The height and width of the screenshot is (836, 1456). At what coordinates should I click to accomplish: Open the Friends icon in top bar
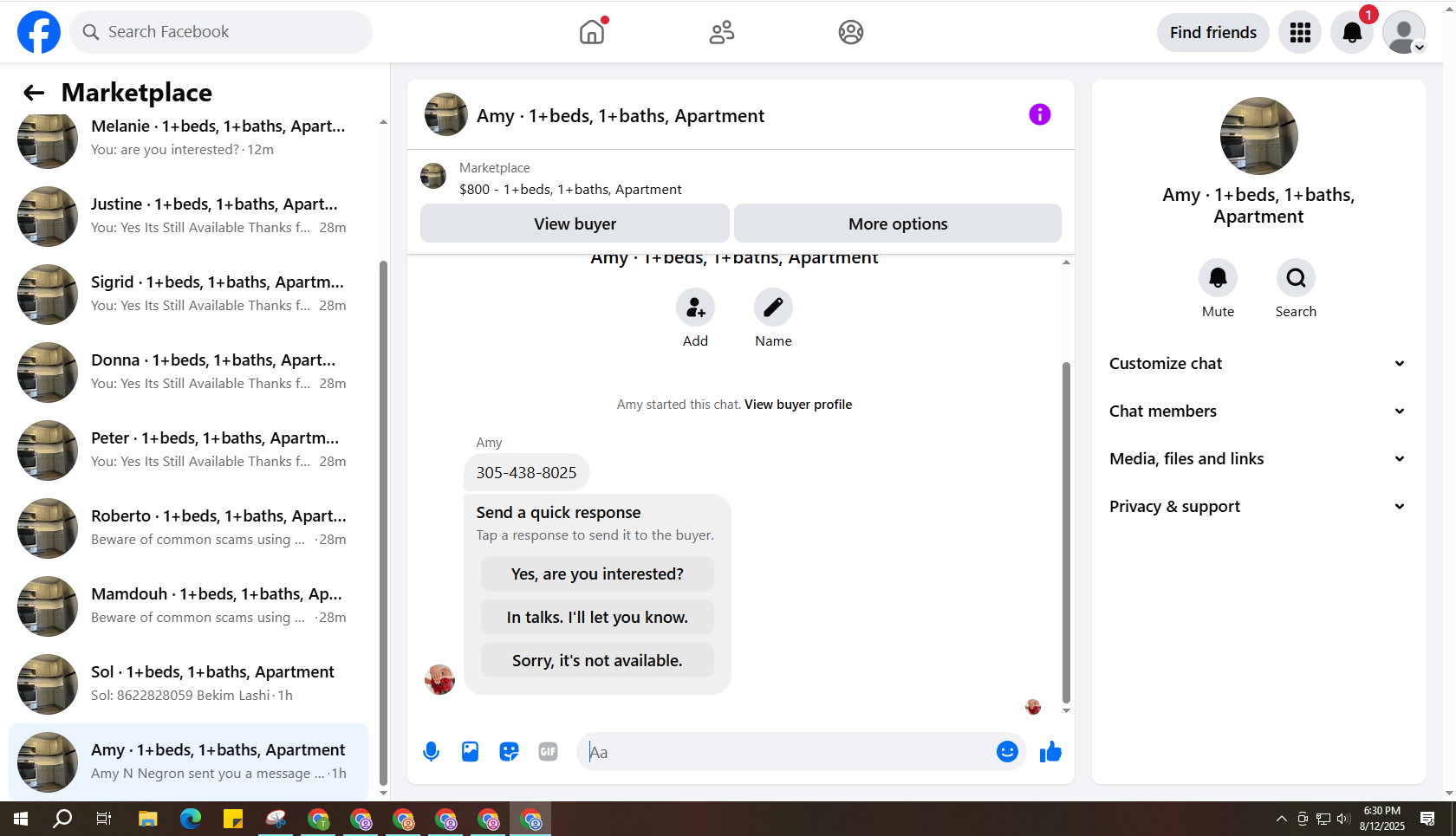721,32
